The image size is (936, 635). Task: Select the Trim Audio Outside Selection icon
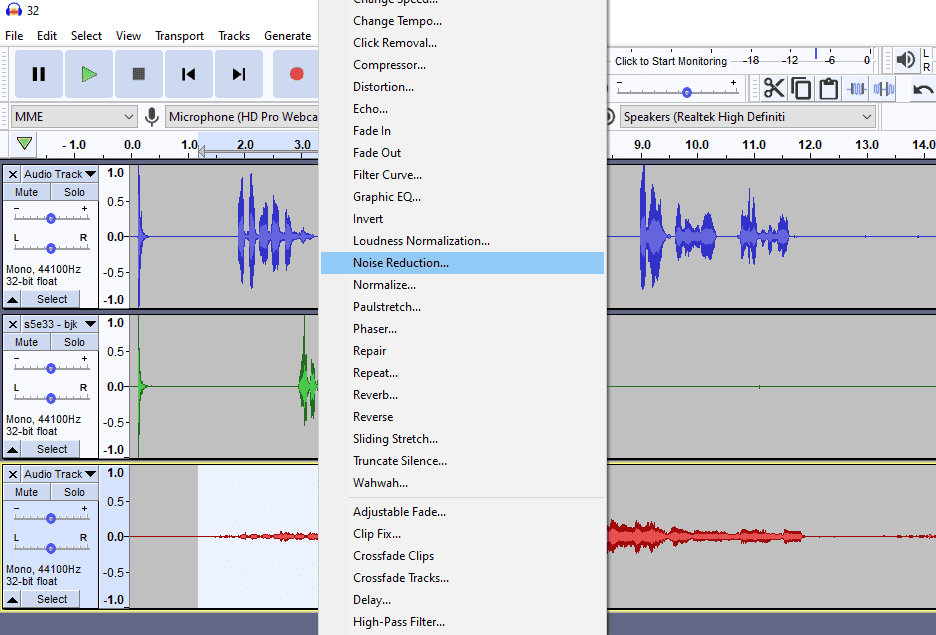[x=856, y=88]
